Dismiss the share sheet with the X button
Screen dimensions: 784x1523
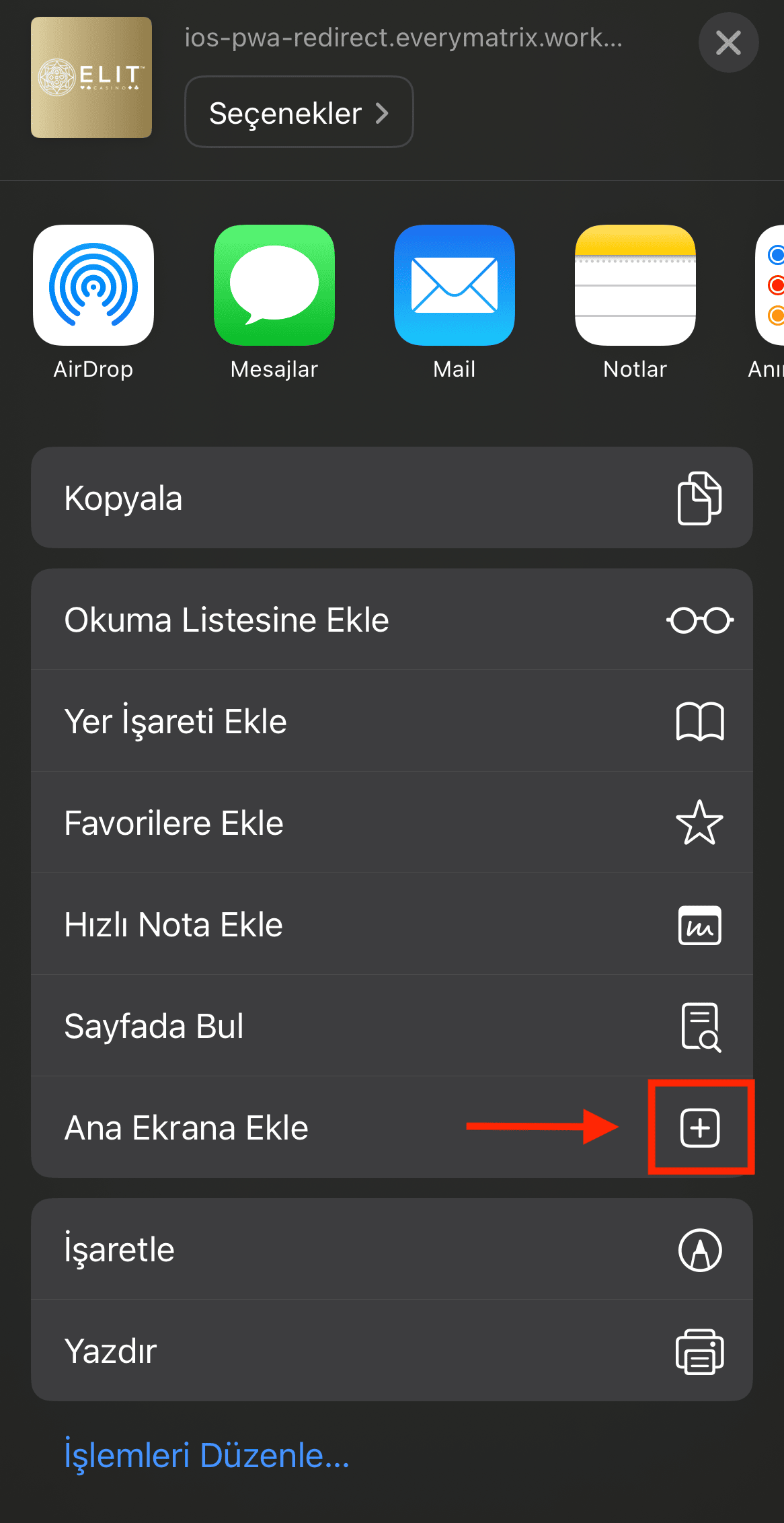tap(728, 42)
